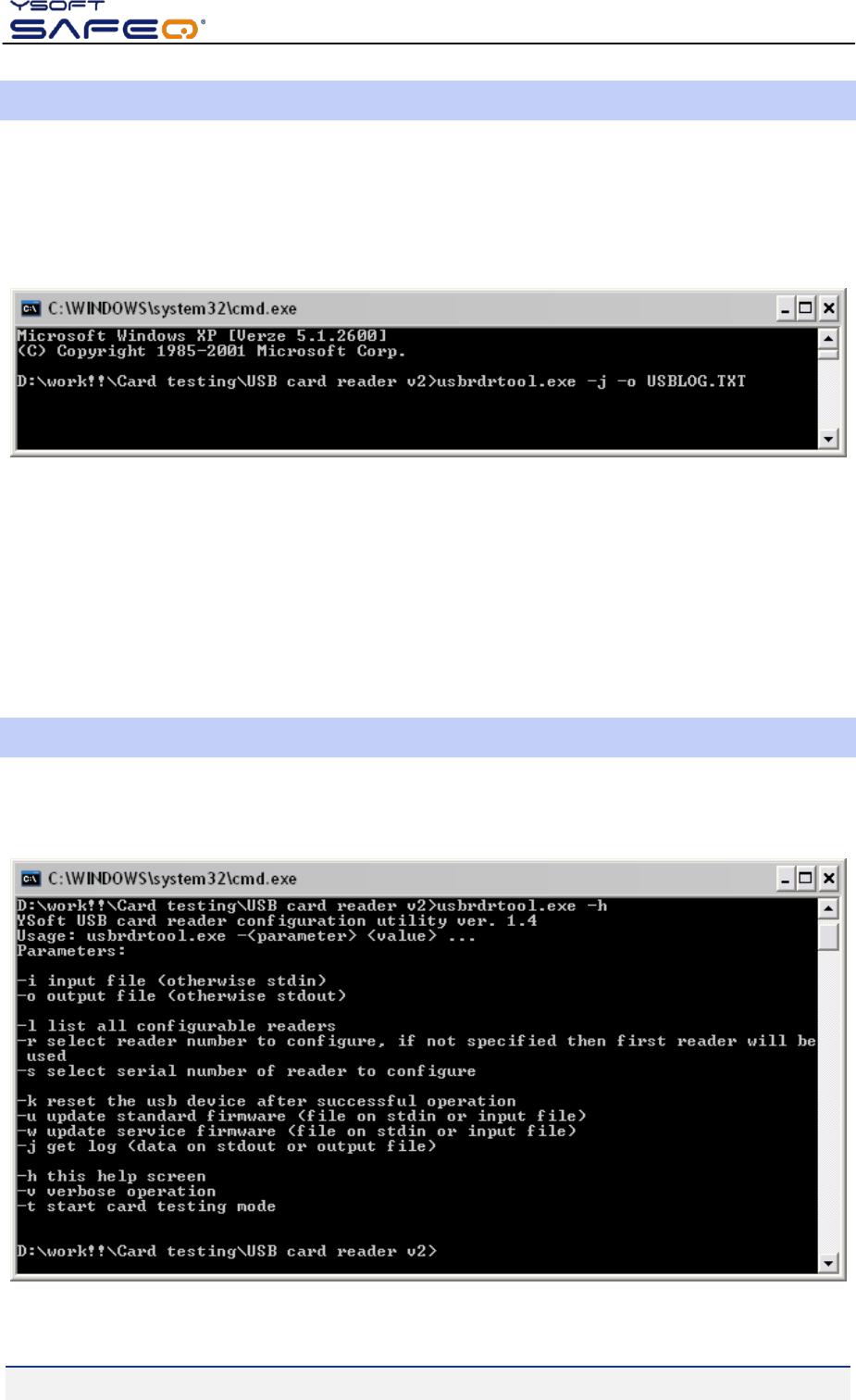This screenshot has height=1400, width=856.
Task: Click the upper cmd.exe title bar text
Action: (172, 308)
